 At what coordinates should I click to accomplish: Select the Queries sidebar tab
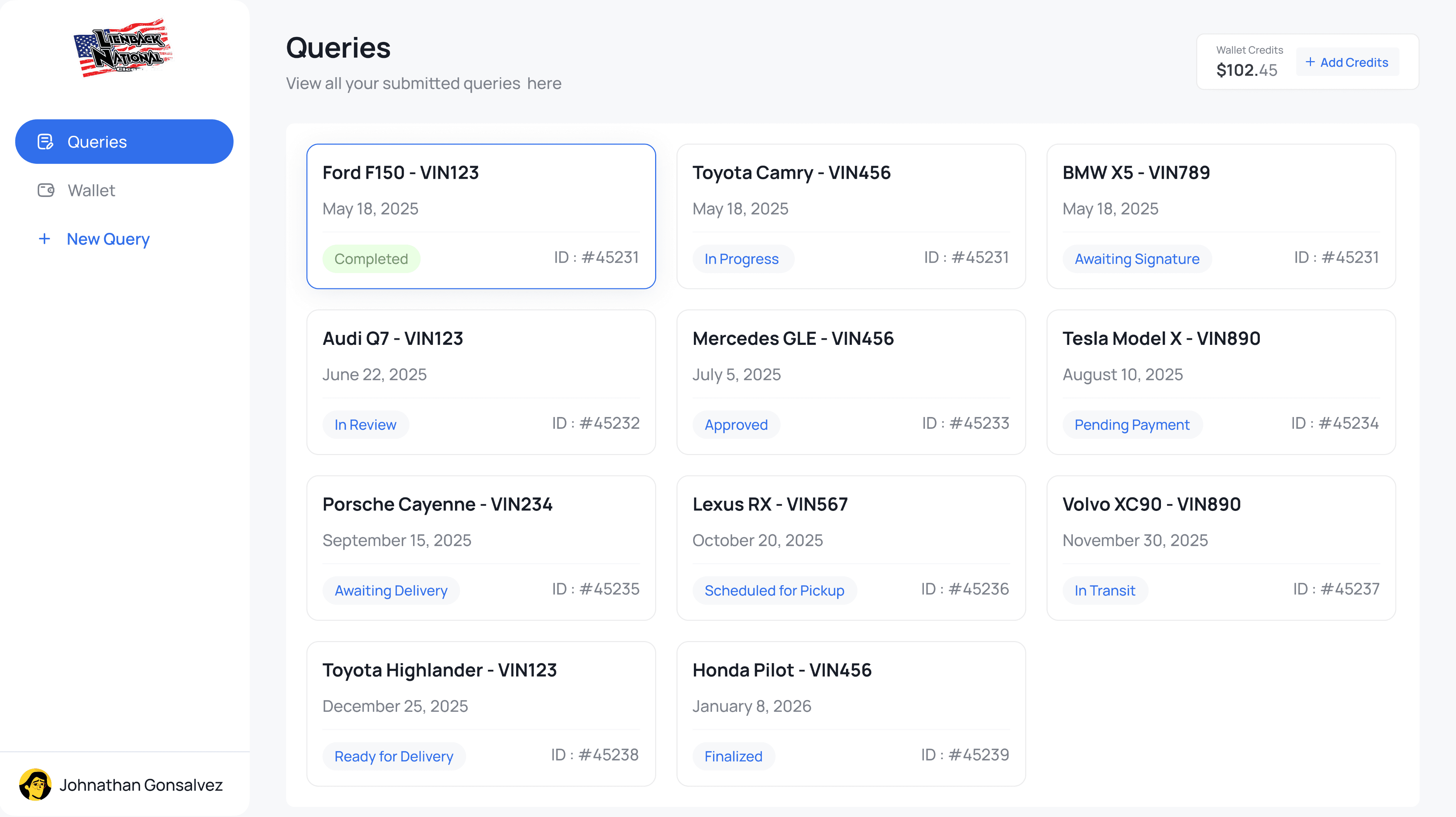point(124,141)
